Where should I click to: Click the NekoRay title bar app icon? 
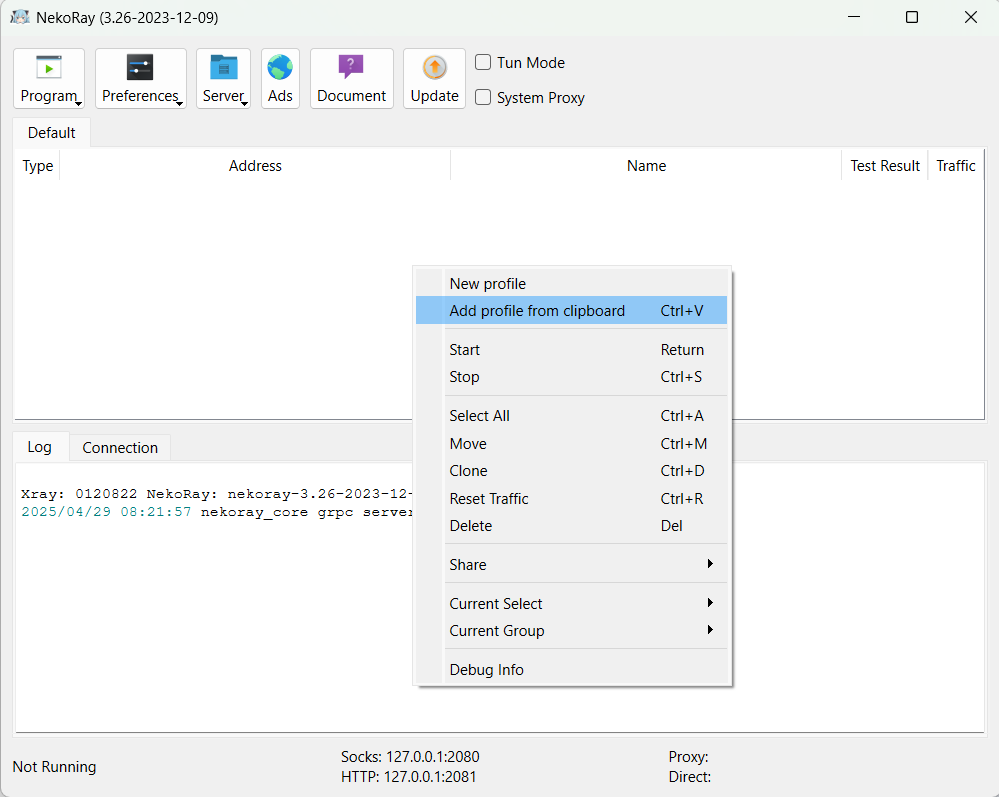tap(19, 18)
